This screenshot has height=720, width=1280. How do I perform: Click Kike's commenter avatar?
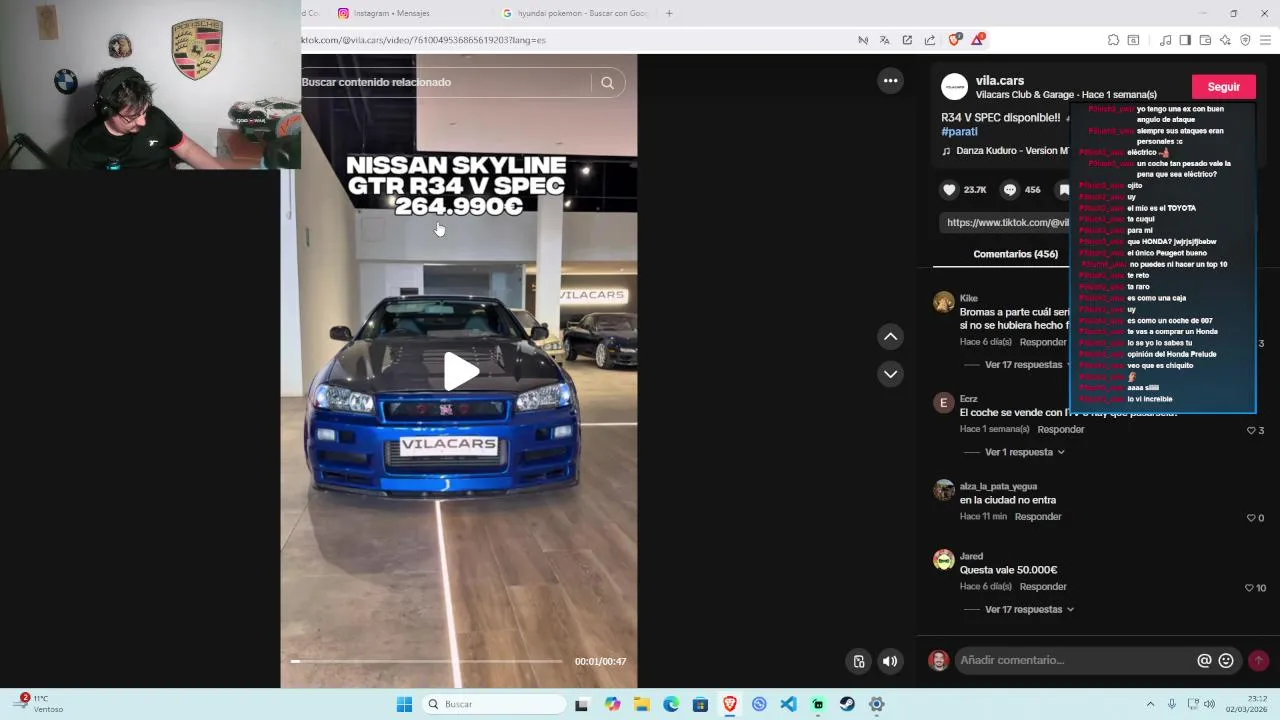(943, 302)
